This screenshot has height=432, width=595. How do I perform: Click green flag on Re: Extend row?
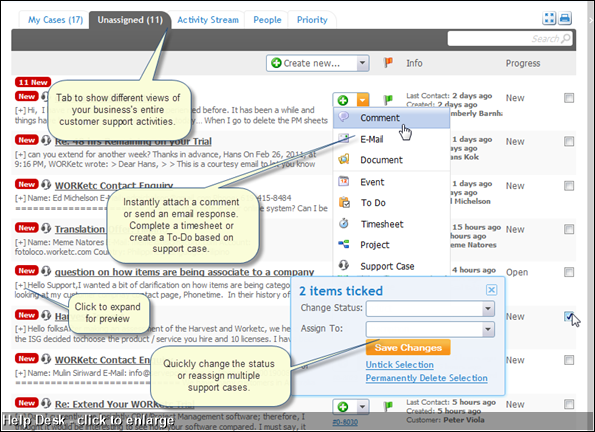click(x=388, y=407)
